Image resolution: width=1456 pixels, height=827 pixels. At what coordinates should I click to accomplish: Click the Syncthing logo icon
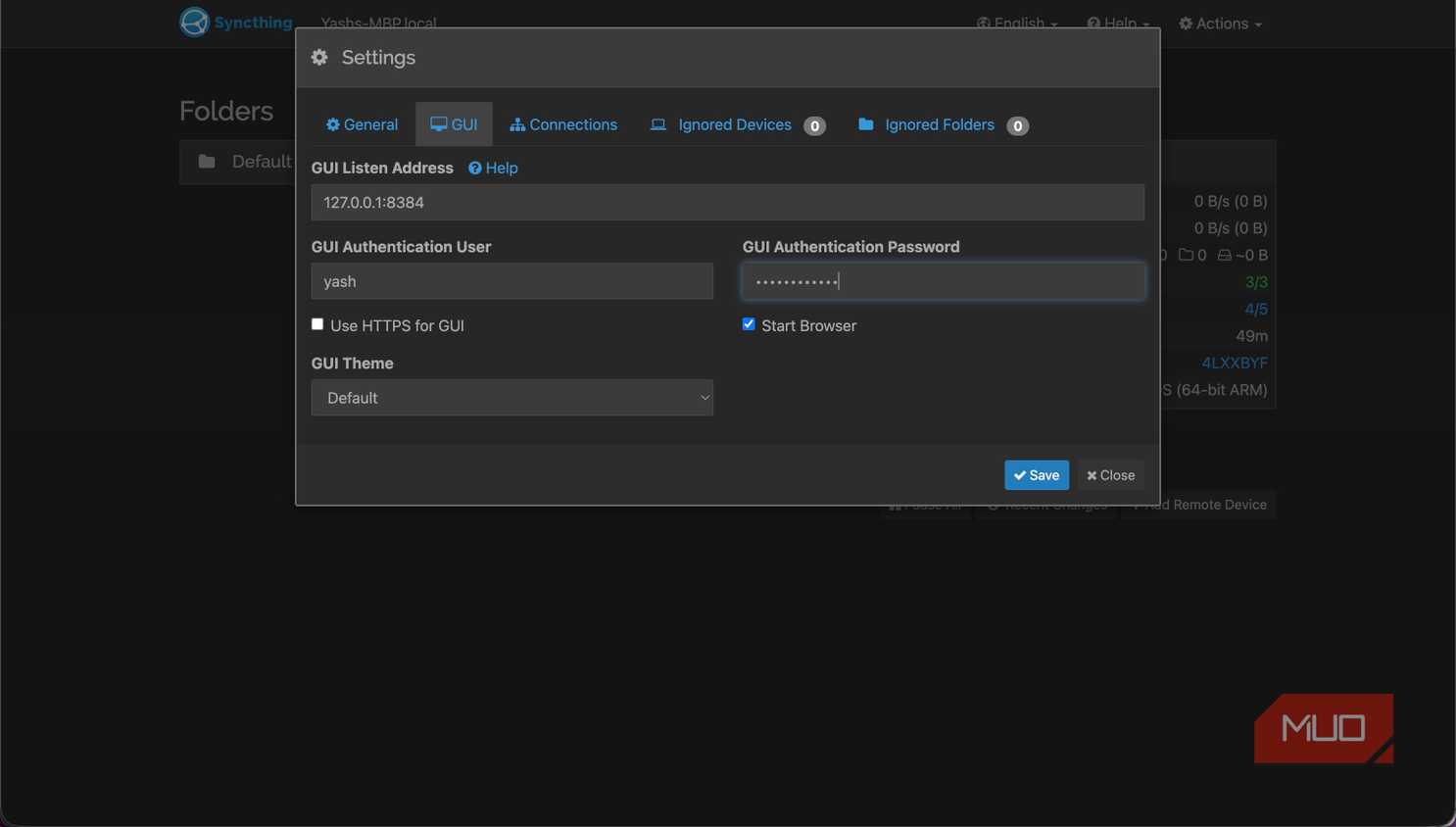[x=194, y=22]
